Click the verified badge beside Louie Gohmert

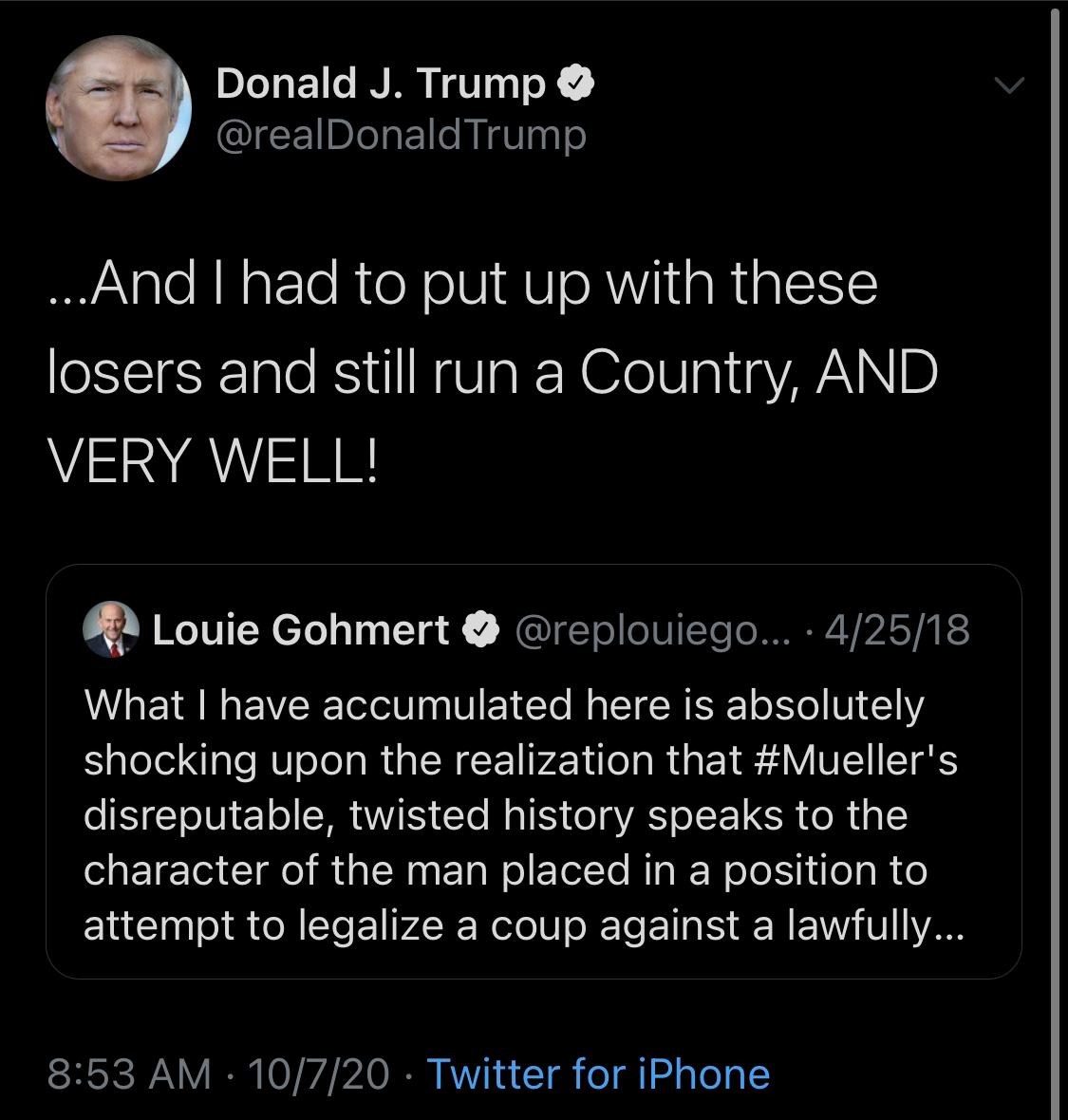point(481,630)
